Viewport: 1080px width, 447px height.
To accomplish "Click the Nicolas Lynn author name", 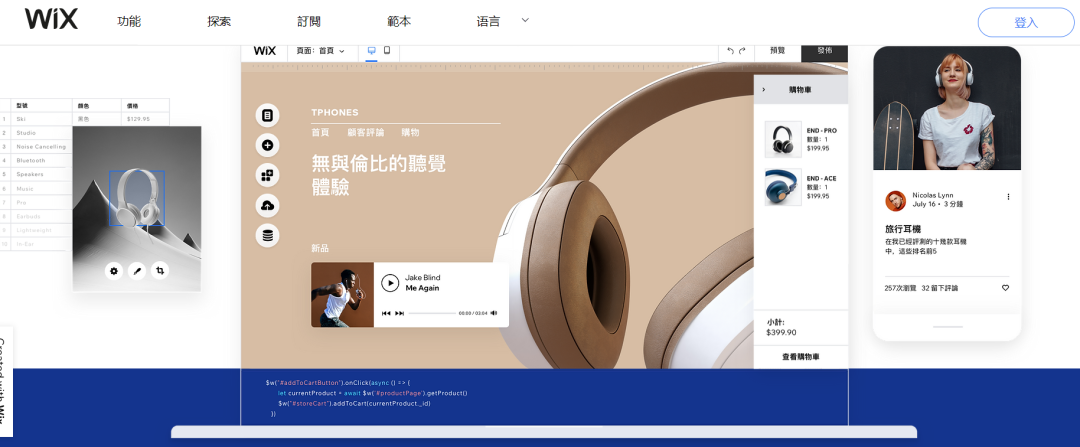I will tap(933, 195).
